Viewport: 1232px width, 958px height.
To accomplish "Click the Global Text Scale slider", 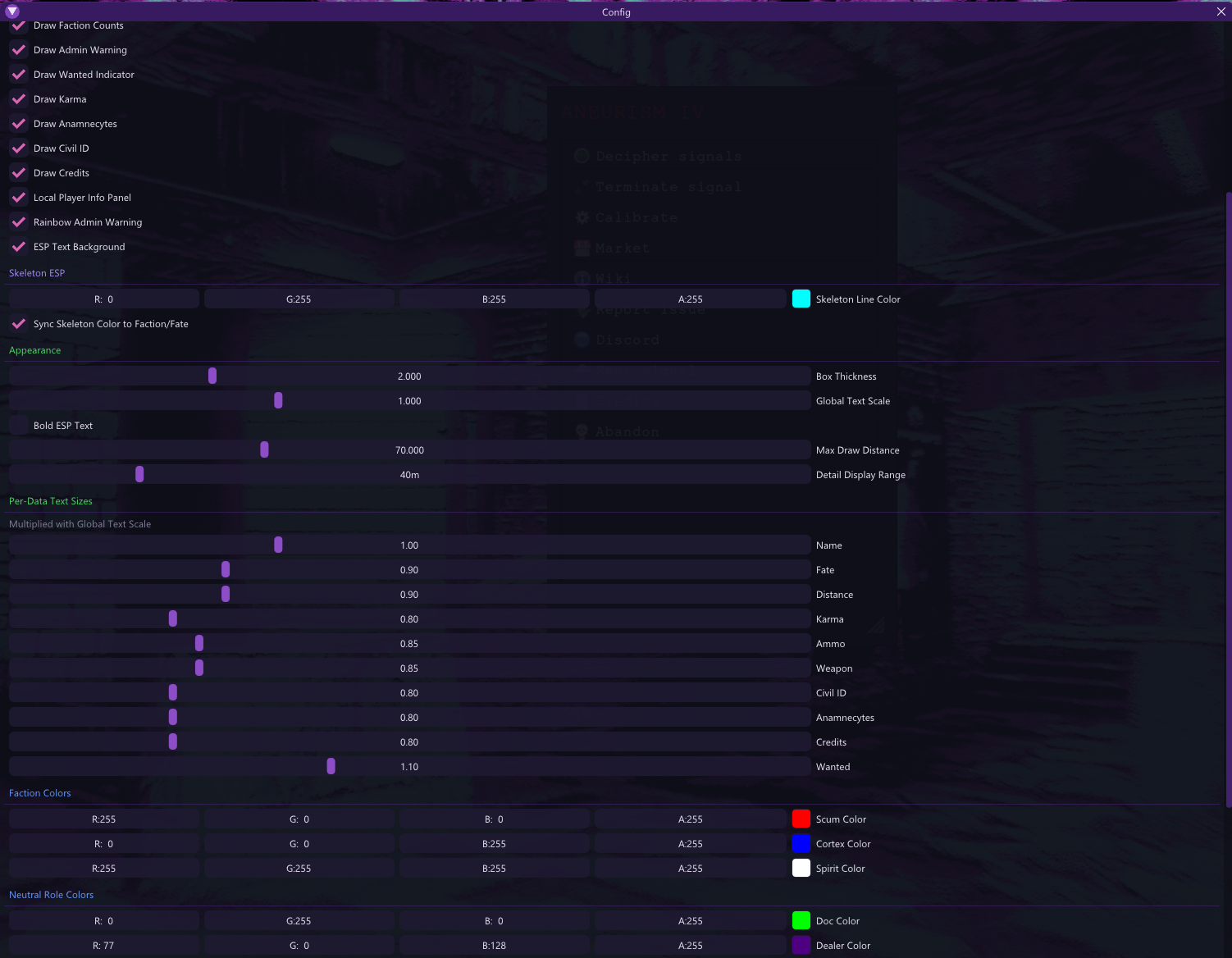I will point(410,401).
